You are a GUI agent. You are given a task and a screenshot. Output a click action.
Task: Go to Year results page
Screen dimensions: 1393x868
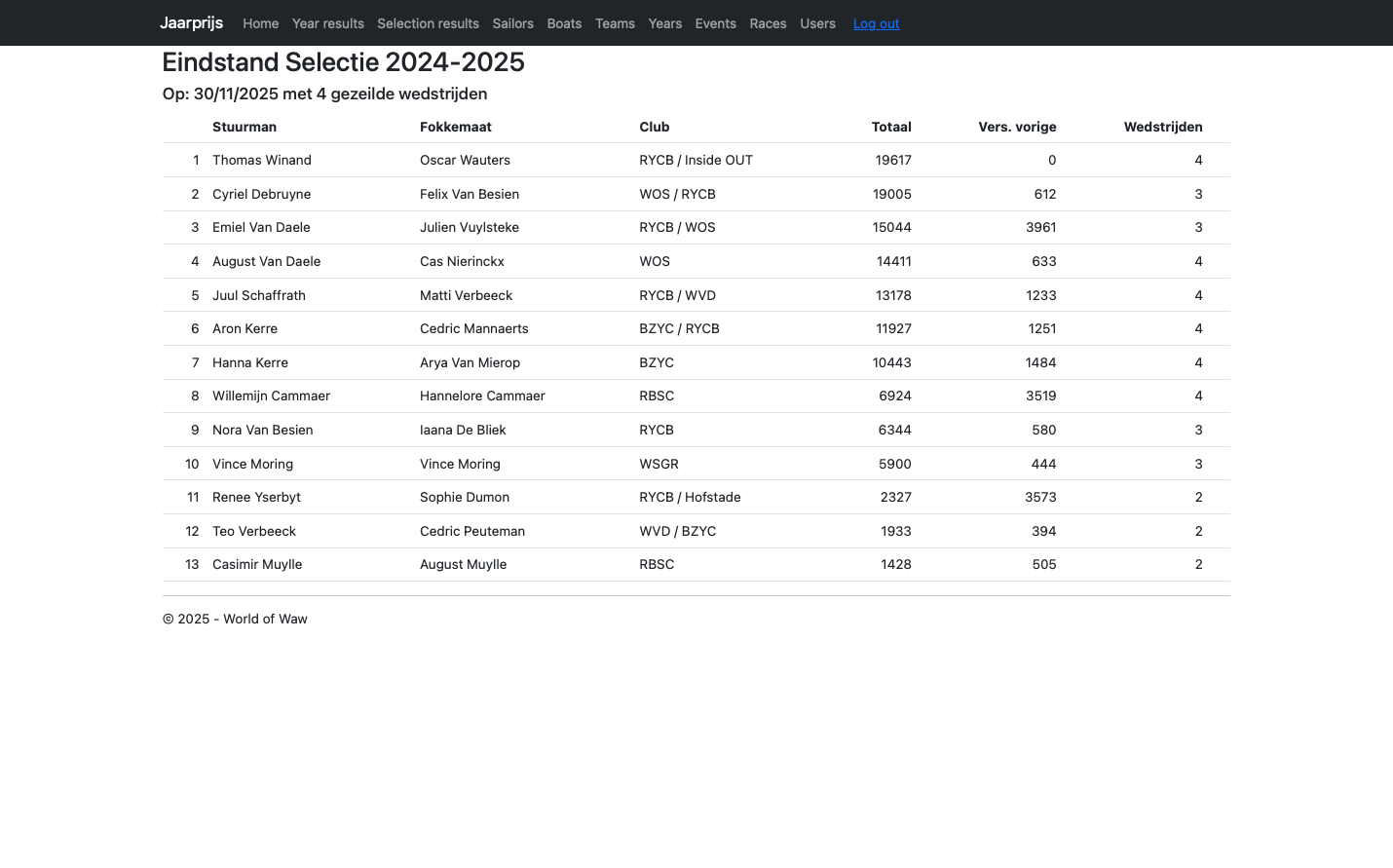pos(327,23)
